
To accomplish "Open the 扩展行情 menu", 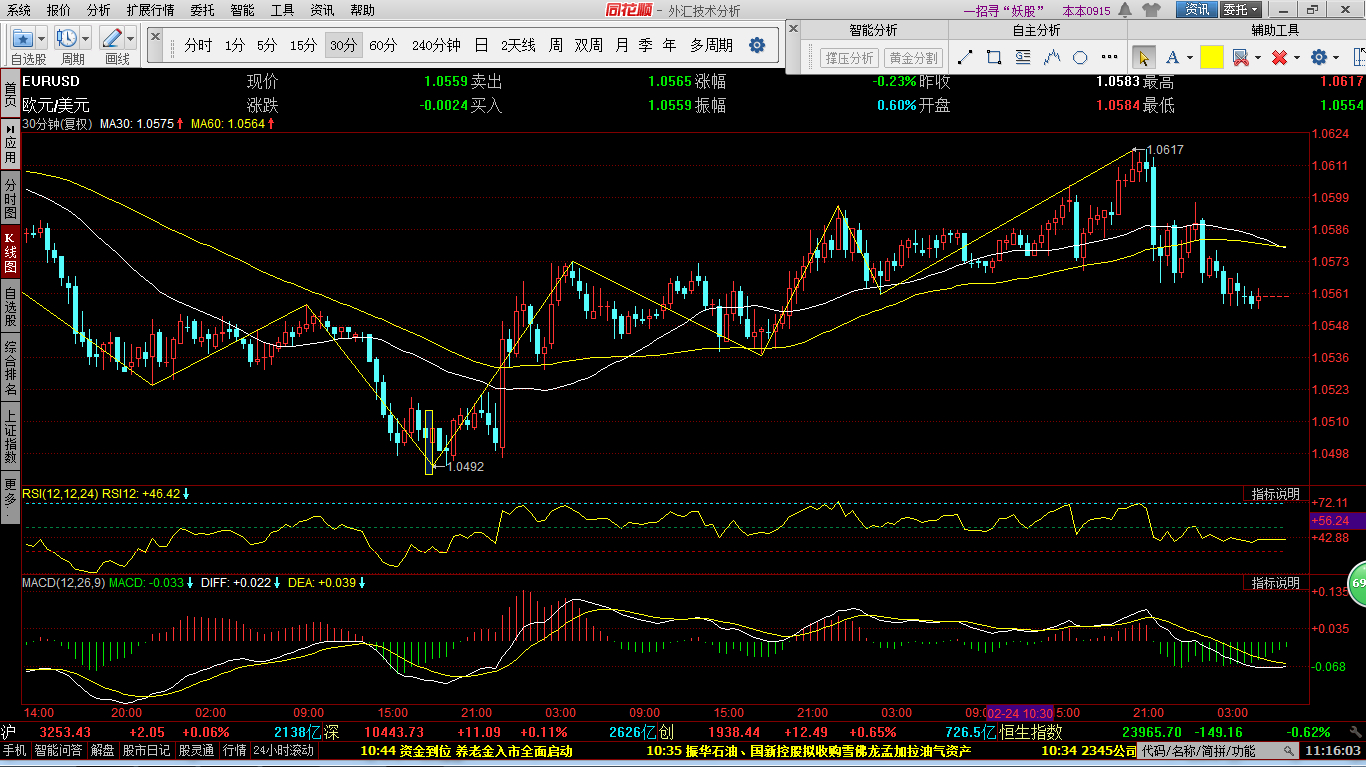I will (150, 10).
